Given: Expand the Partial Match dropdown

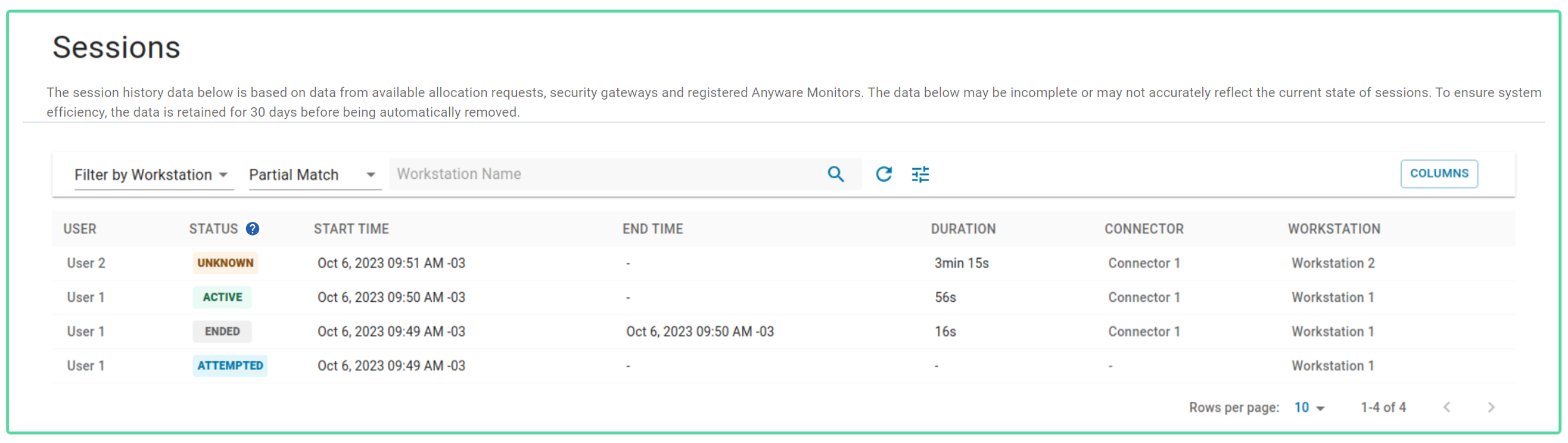Looking at the screenshot, I should [x=315, y=175].
